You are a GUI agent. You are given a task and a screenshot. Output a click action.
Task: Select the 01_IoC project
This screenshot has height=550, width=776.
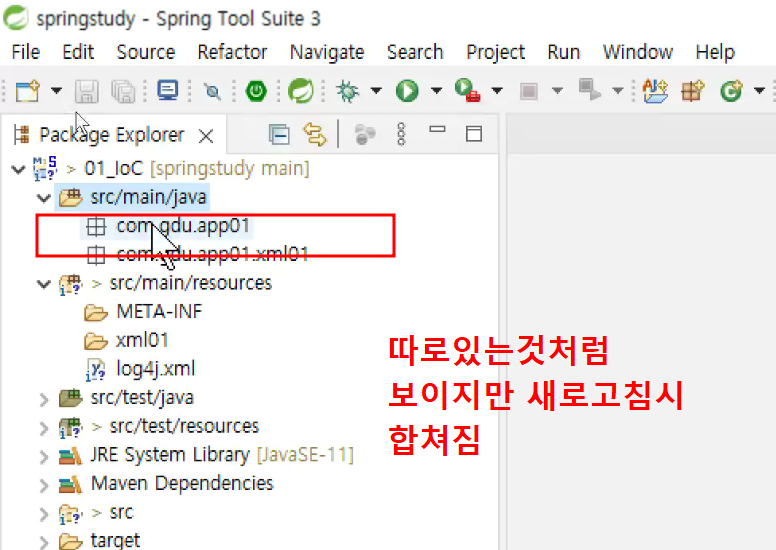[x=196, y=169]
